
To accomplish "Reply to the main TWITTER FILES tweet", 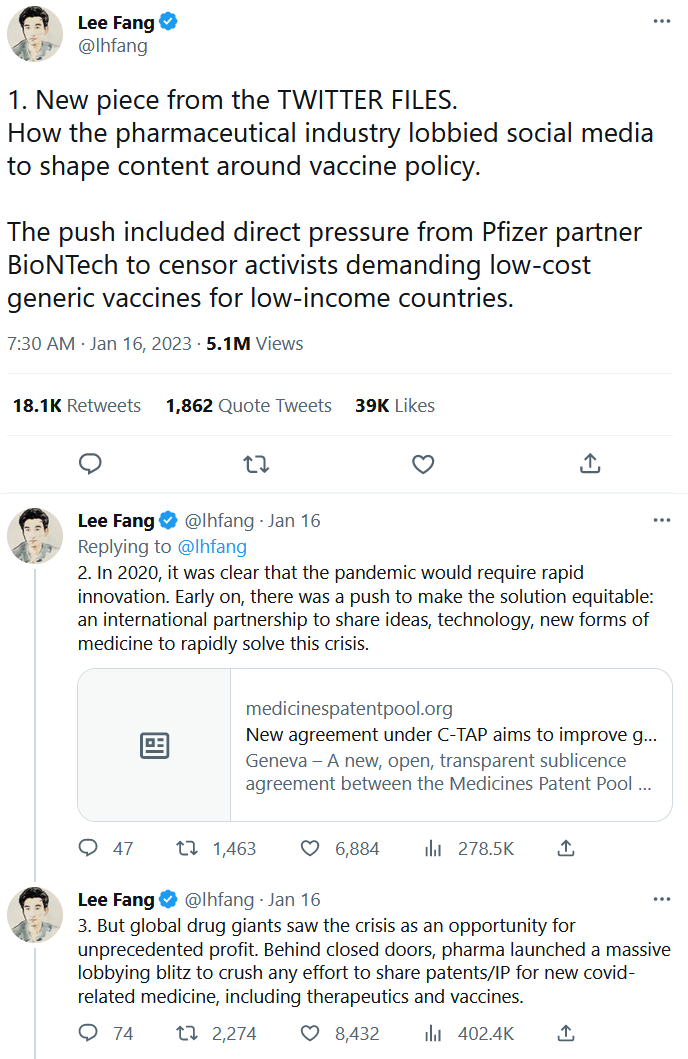I will [90, 464].
